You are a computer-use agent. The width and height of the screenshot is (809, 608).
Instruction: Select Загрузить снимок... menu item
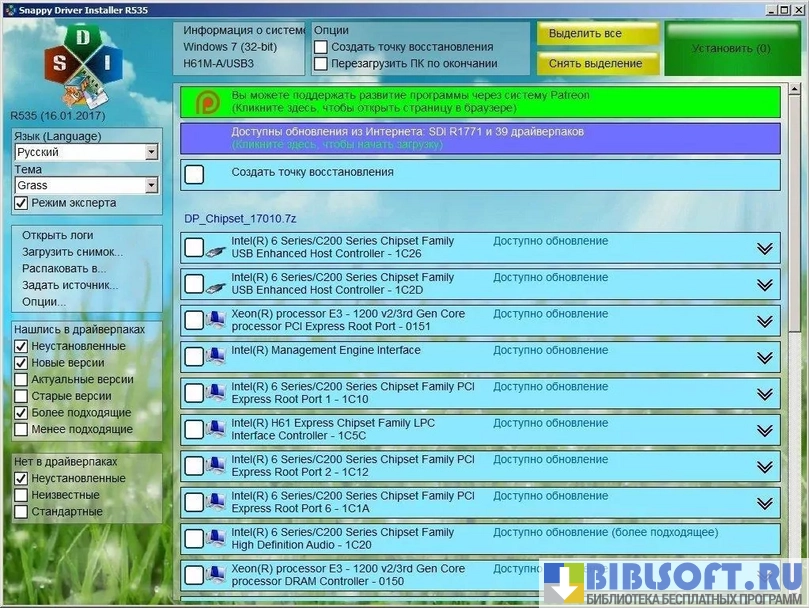(72, 252)
